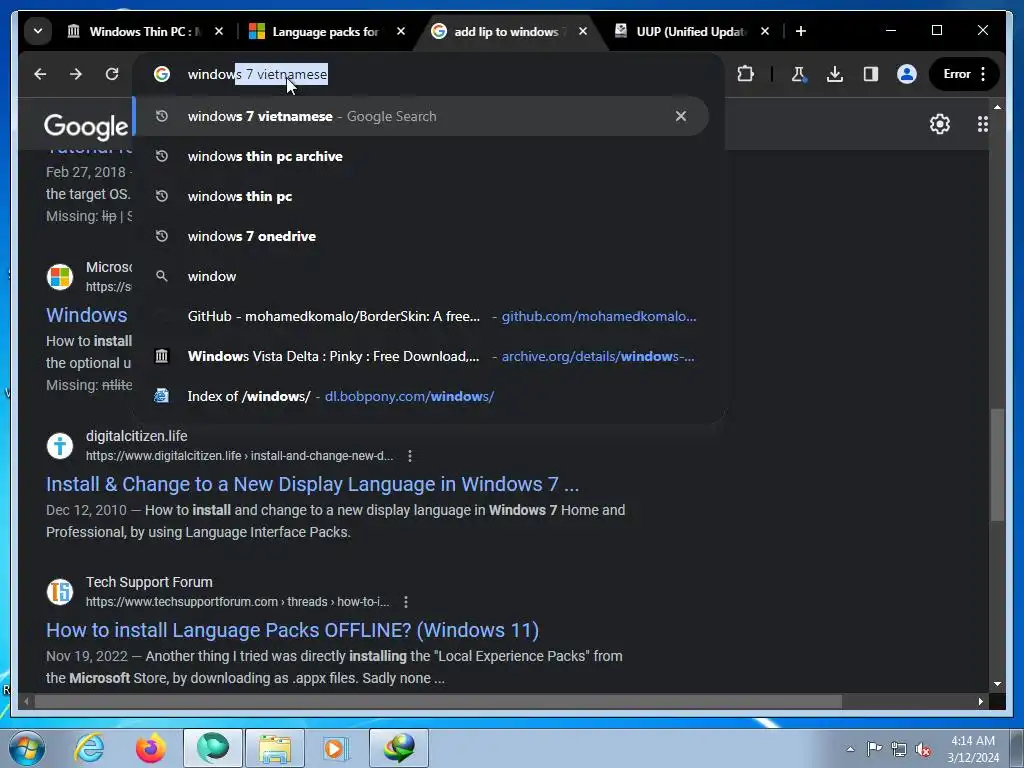The height and width of the screenshot is (768, 1024).
Task: Close the Windows Thin PC tab
Action: (x=219, y=31)
